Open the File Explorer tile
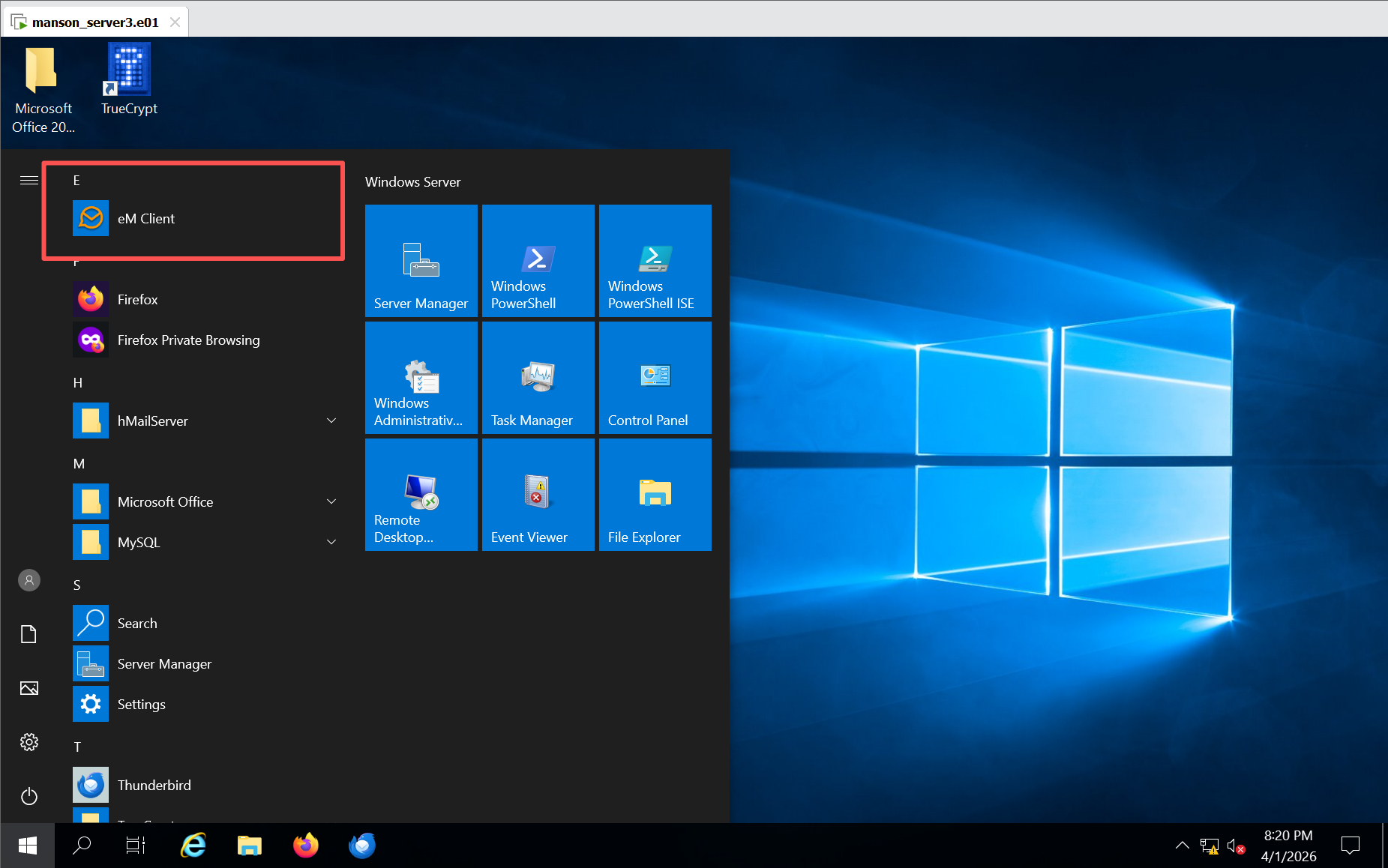Screen dimensions: 1388x868 655,495
